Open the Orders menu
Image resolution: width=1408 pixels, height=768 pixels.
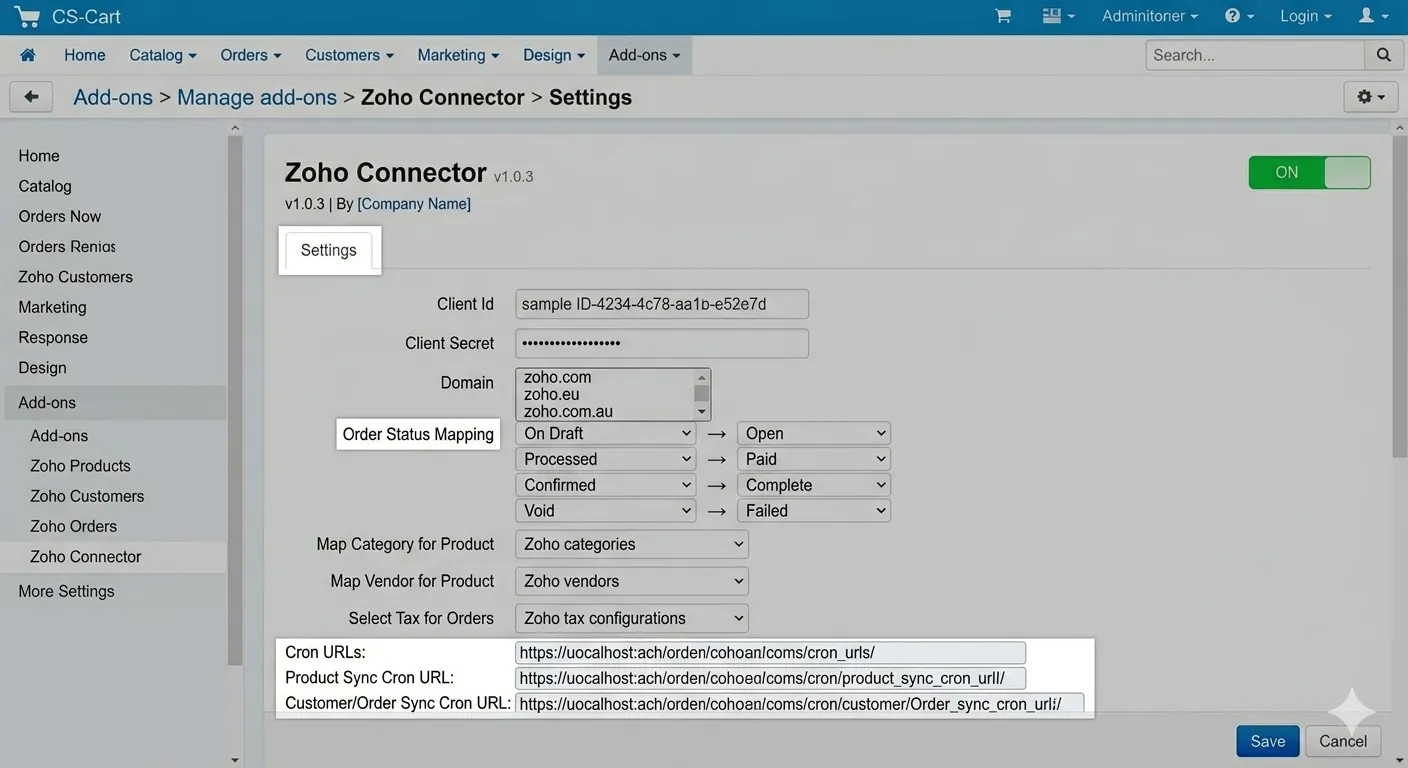(x=251, y=55)
